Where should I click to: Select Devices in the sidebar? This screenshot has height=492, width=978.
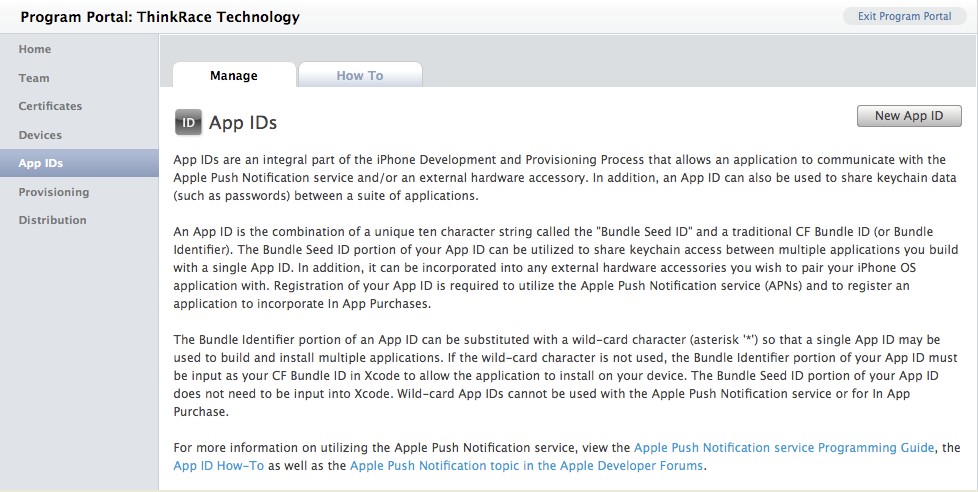[x=40, y=135]
